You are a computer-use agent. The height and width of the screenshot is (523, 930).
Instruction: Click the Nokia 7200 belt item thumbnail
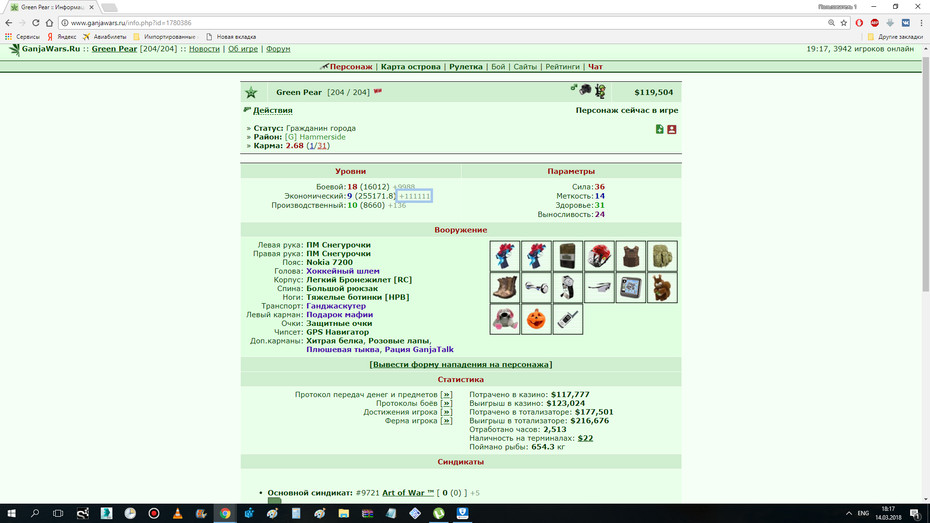click(x=568, y=256)
